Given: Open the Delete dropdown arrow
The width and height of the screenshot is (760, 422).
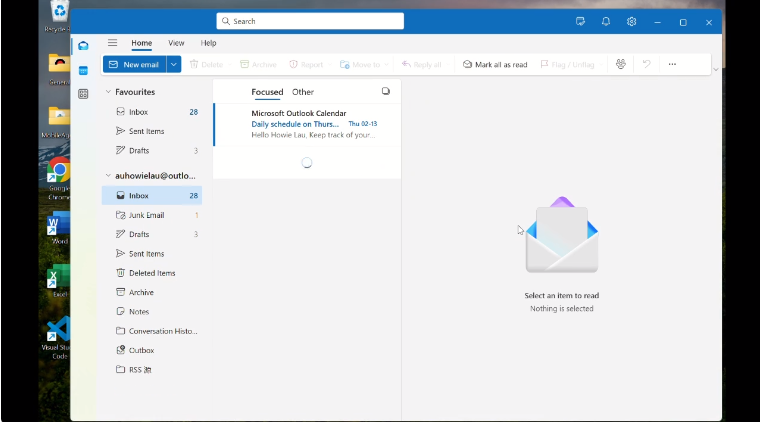Looking at the screenshot, I should coord(229,64).
